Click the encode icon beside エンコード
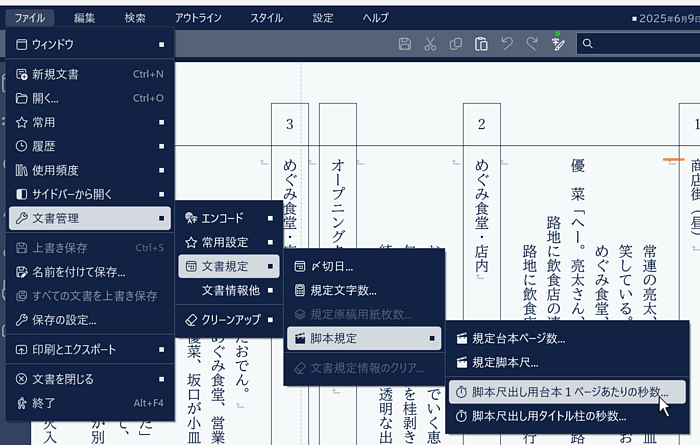 pyautogui.click(x=191, y=218)
